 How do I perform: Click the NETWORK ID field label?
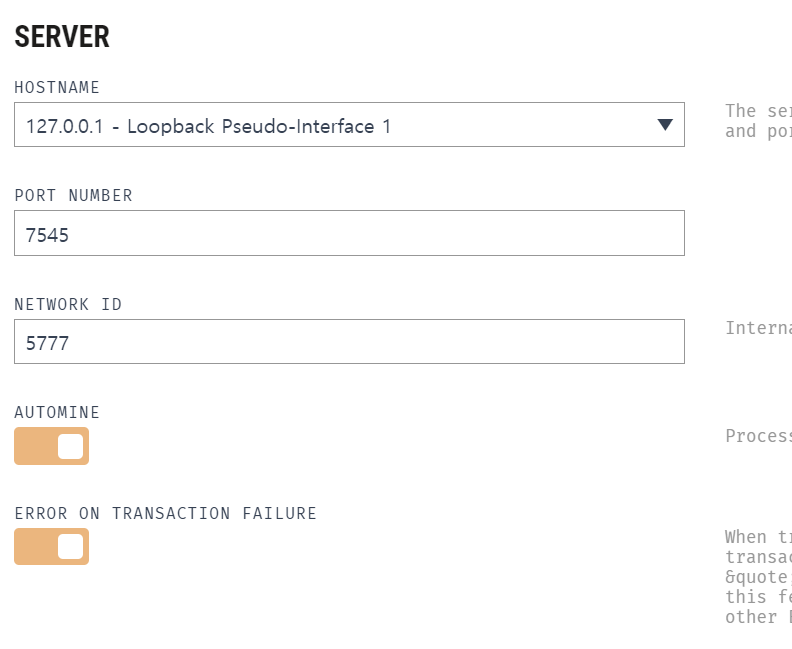(68, 305)
